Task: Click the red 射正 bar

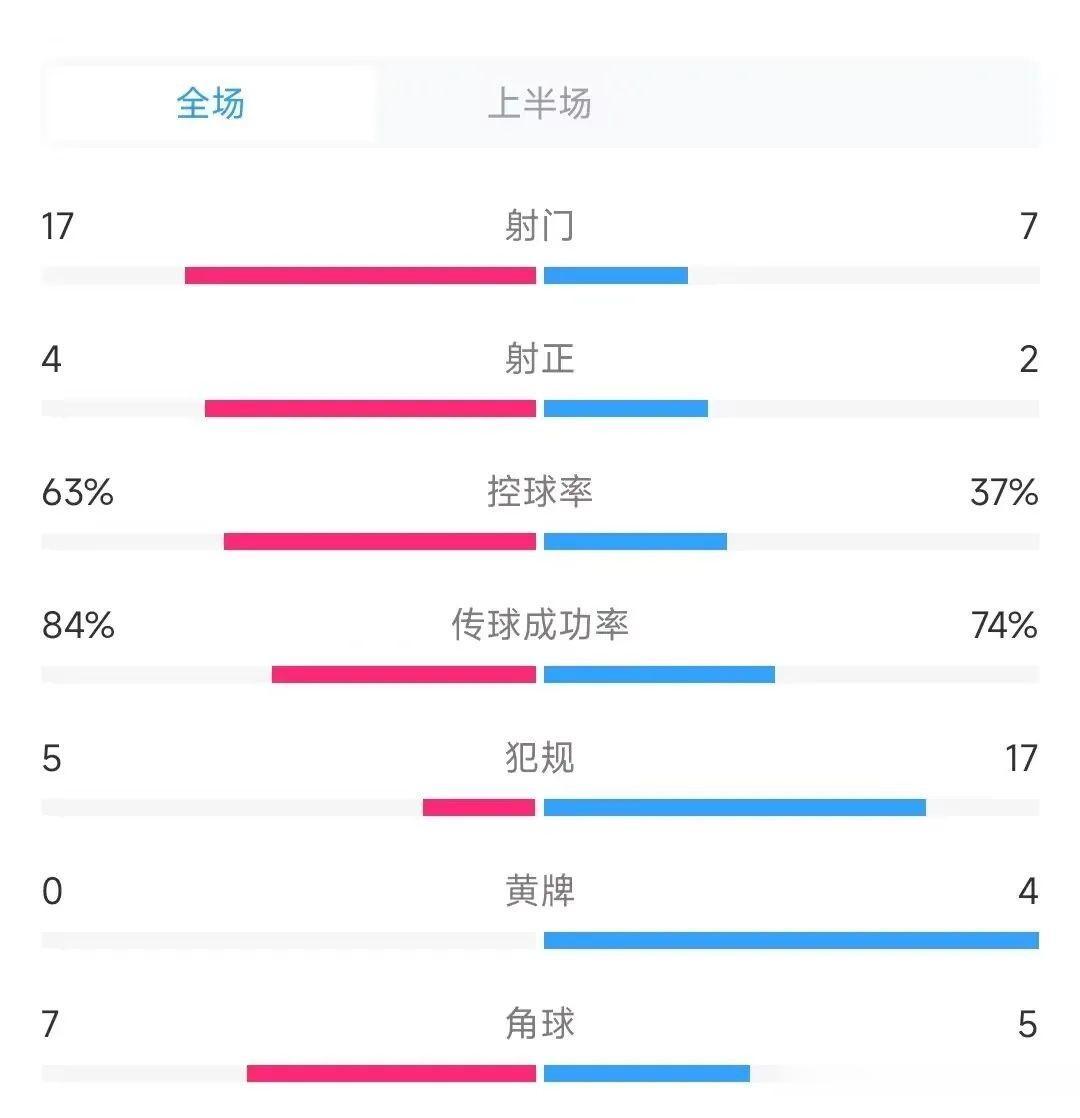Action: [370, 408]
